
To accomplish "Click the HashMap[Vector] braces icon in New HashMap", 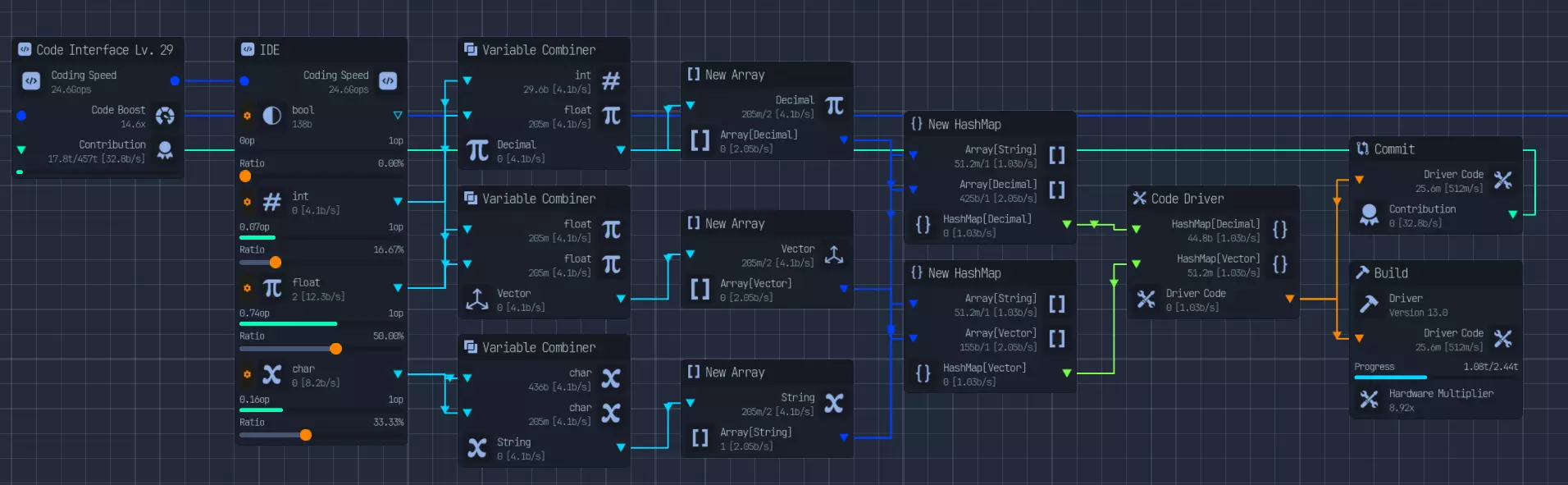I will (923, 373).
